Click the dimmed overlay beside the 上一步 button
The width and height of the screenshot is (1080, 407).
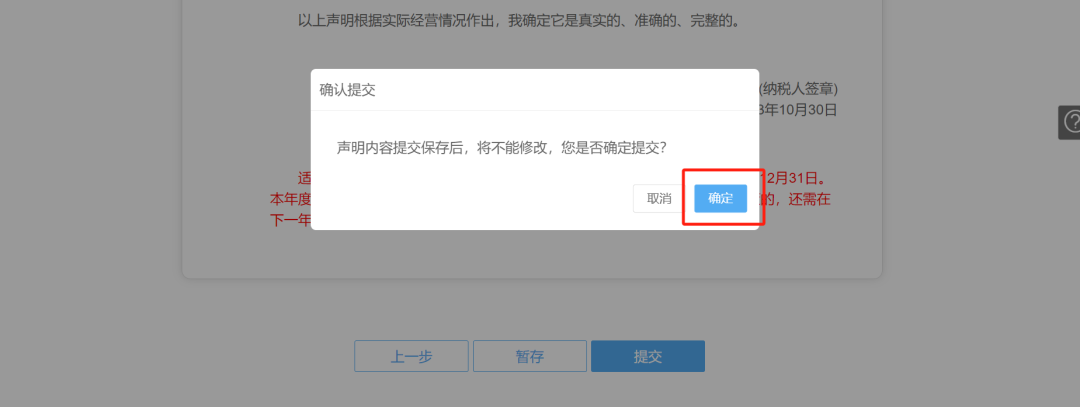276,356
